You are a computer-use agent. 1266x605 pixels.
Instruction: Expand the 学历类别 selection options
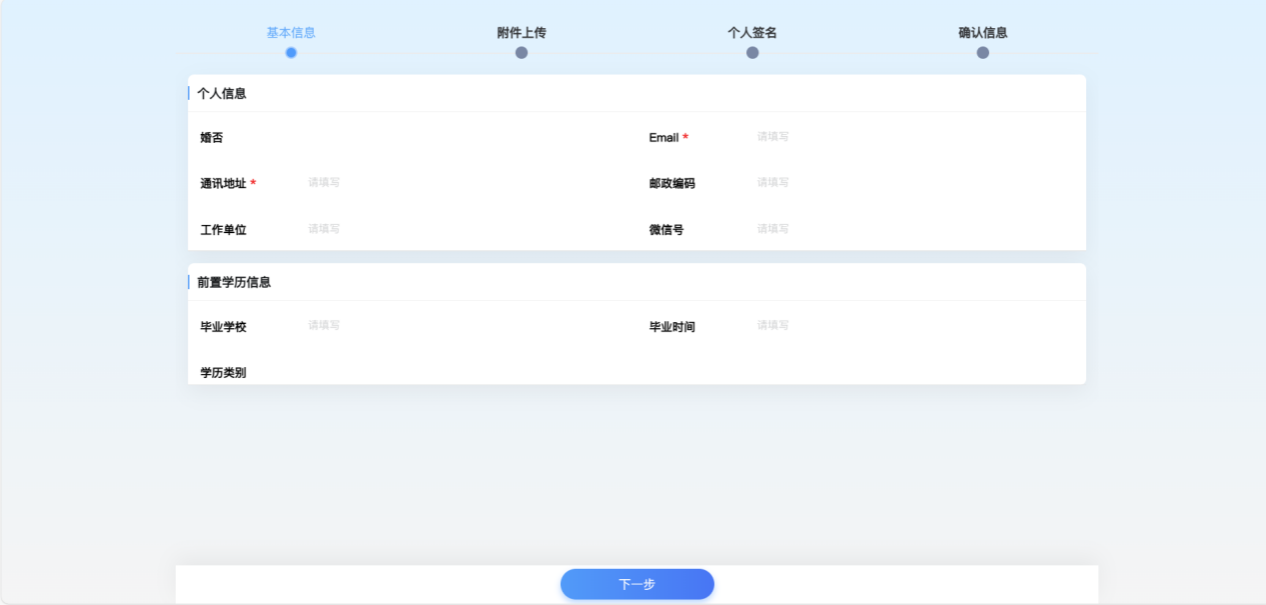click(x=330, y=371)
